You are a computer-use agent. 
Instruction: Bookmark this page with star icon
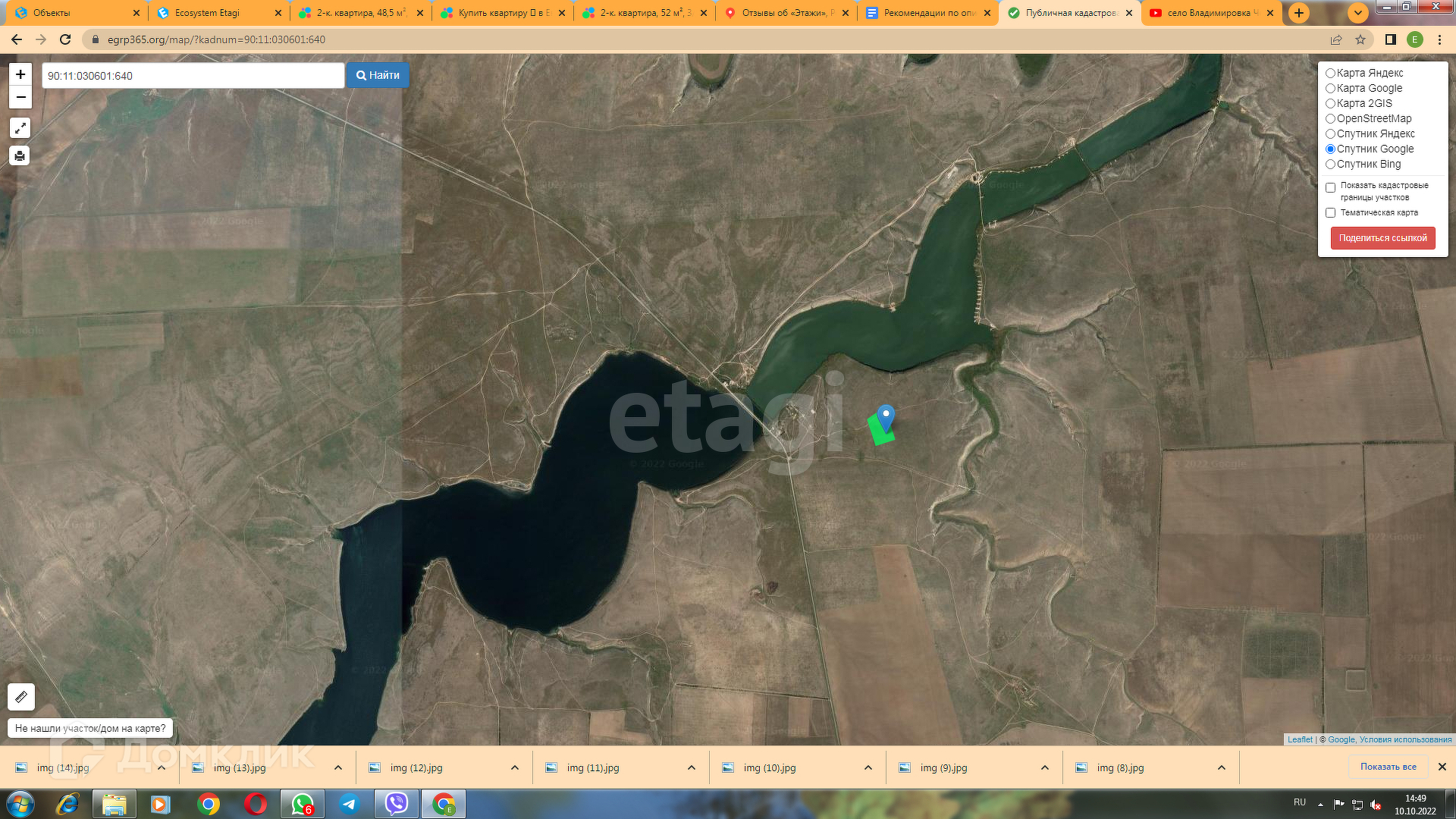[x=1360, y=39]
